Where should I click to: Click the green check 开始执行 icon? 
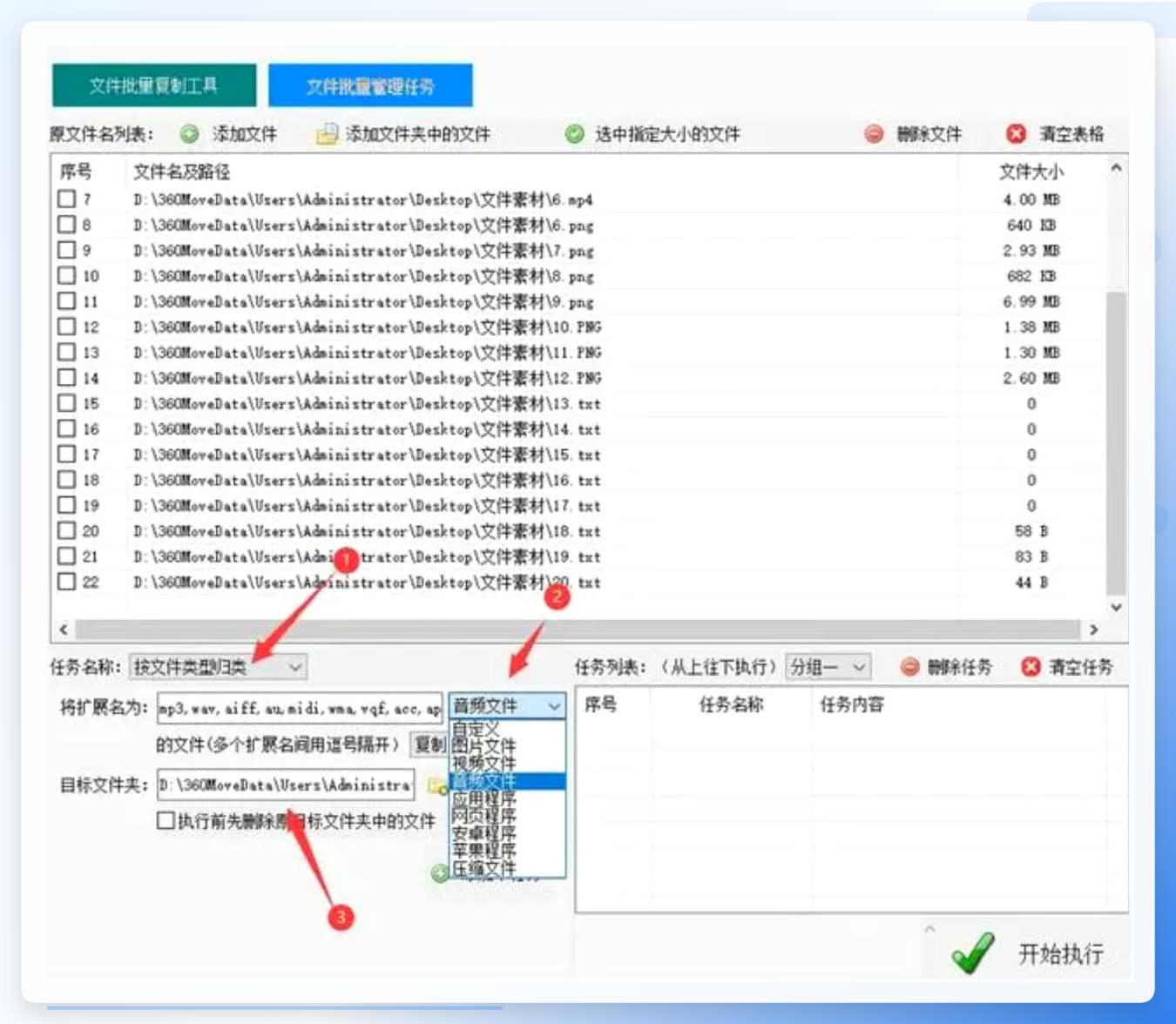pyautogui.click(x=973, y=953)
